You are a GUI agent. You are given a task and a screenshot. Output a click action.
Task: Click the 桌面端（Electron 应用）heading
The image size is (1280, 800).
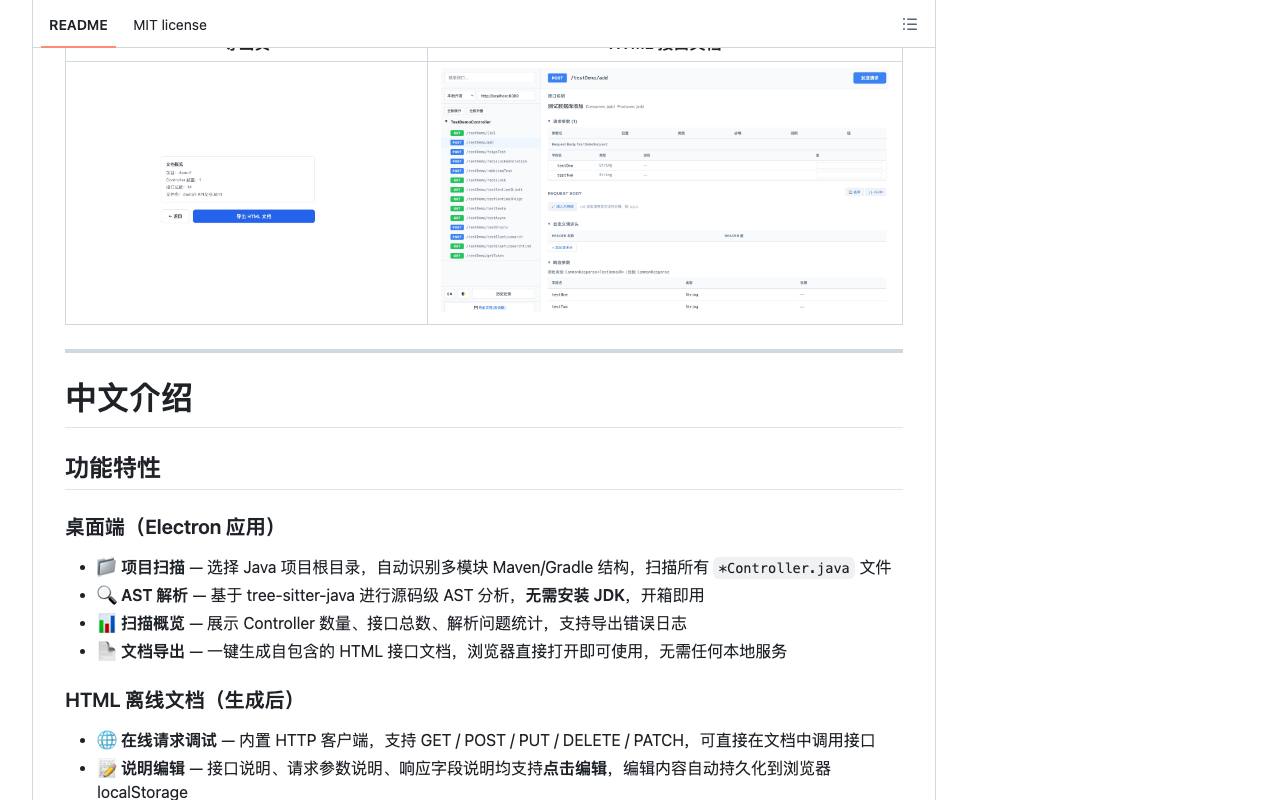[x=174, y=527]
